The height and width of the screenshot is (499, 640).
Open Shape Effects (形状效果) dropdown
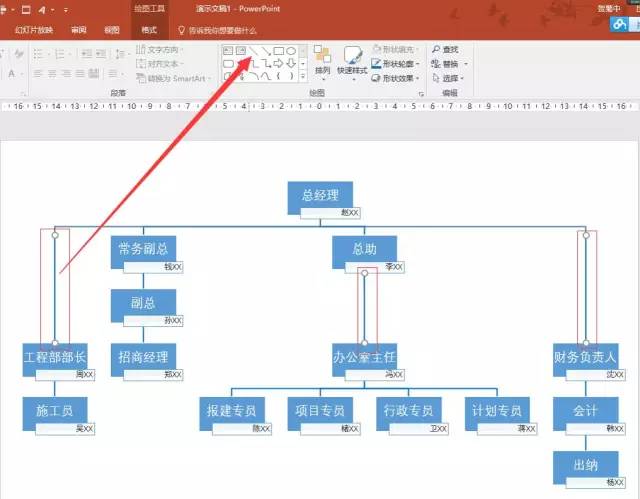(x=395, y=78)
